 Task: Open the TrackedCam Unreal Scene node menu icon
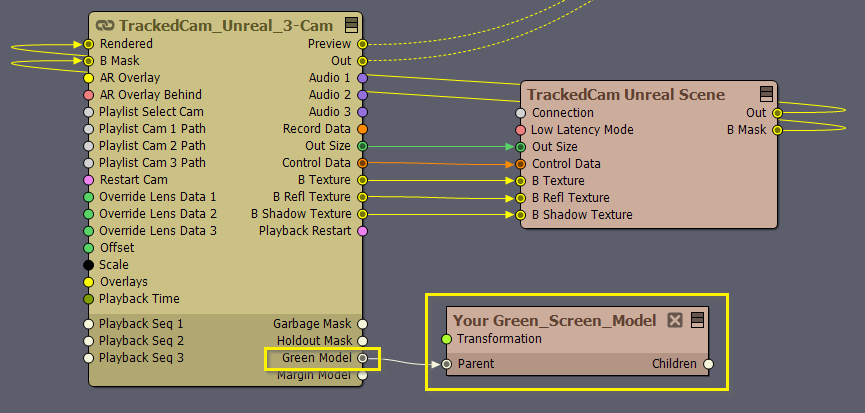tap(767, 94)
